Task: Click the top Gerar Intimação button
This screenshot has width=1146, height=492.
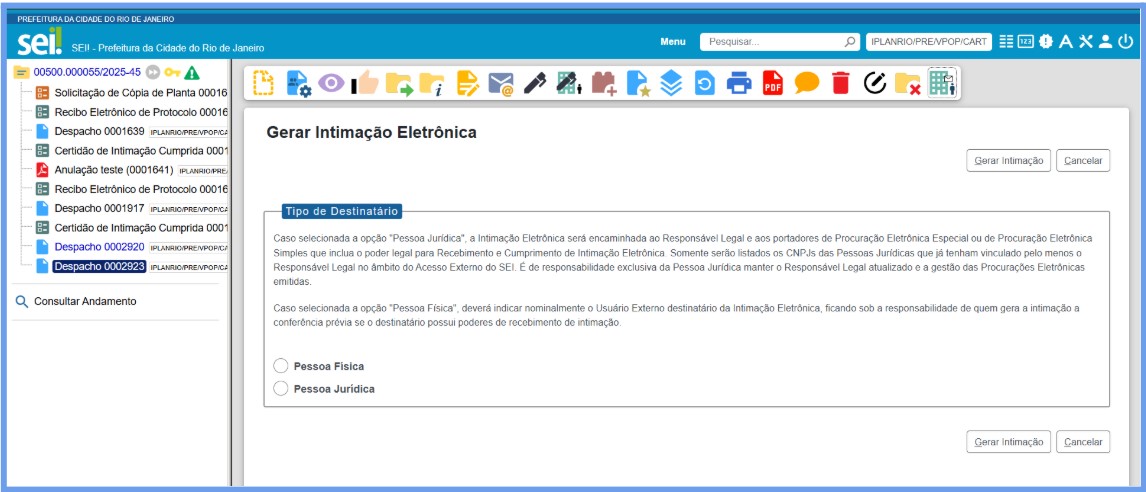Action: [1008, 161]
